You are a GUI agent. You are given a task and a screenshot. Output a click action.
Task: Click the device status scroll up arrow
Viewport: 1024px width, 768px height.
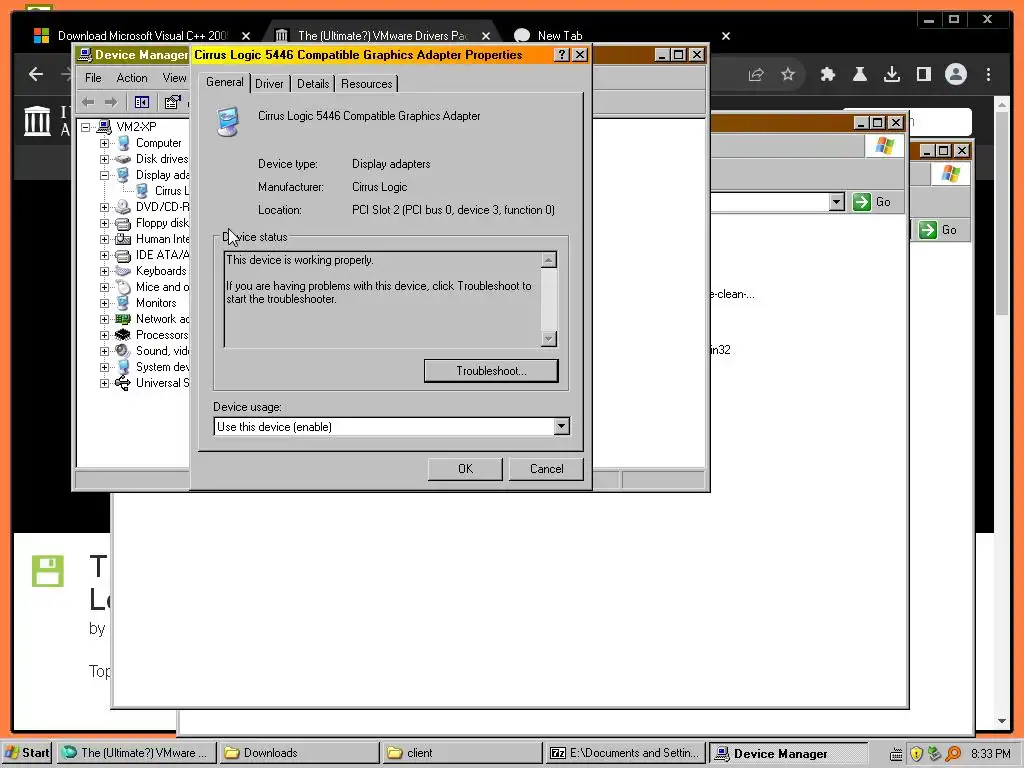[549, 260]
